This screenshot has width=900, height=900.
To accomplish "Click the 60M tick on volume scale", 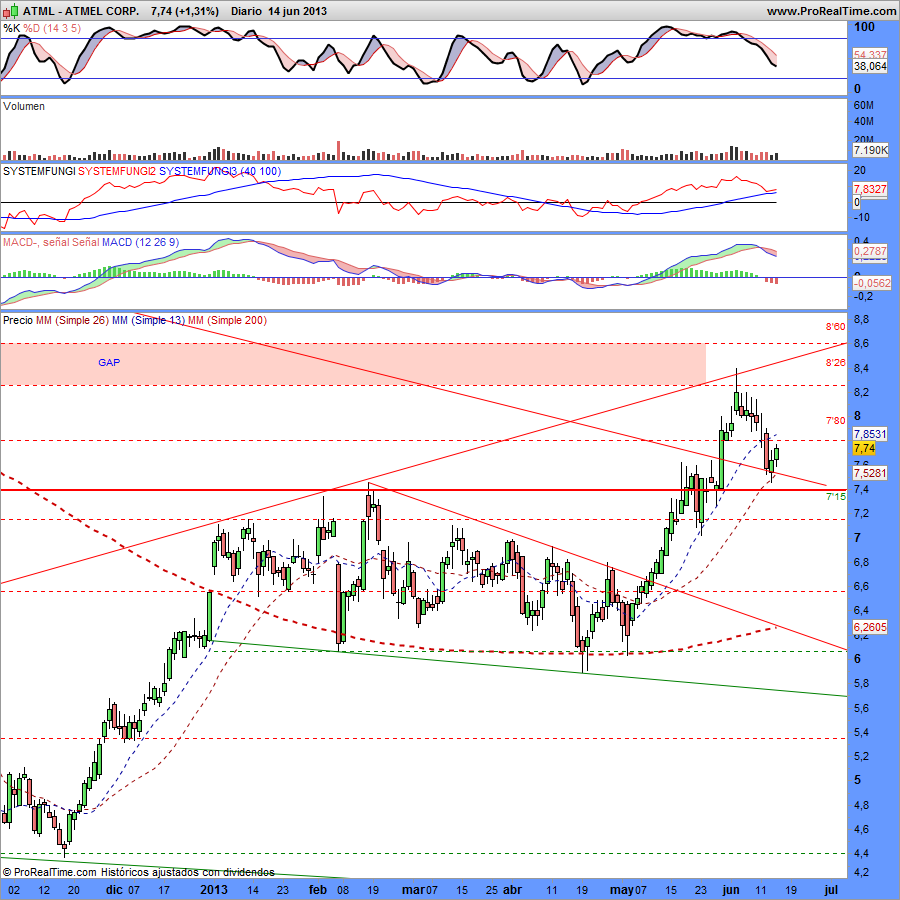I will 863,106.
